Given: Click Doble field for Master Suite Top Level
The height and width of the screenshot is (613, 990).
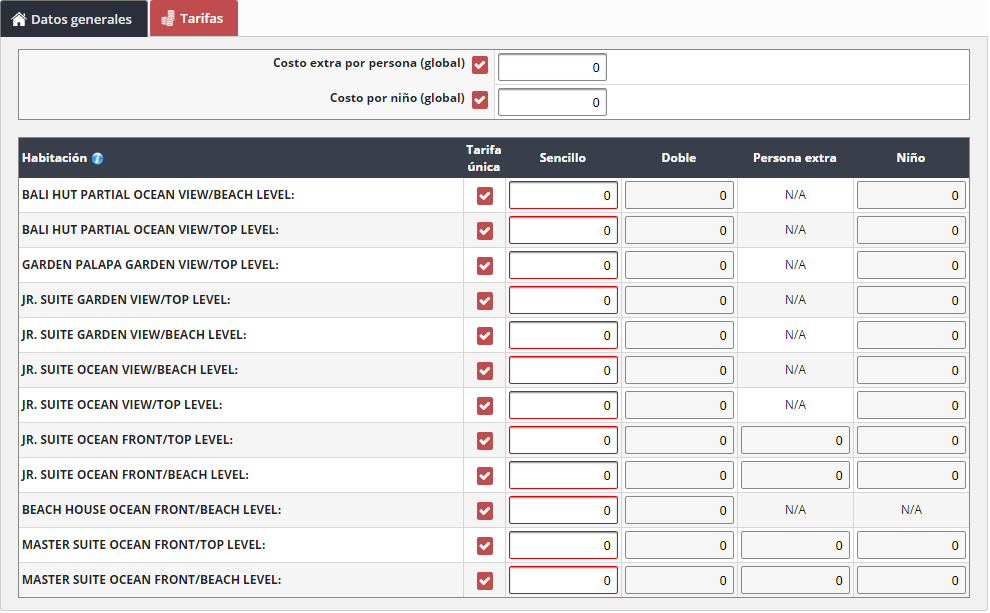Looking at the screenshot, I should tap(679, 546).
